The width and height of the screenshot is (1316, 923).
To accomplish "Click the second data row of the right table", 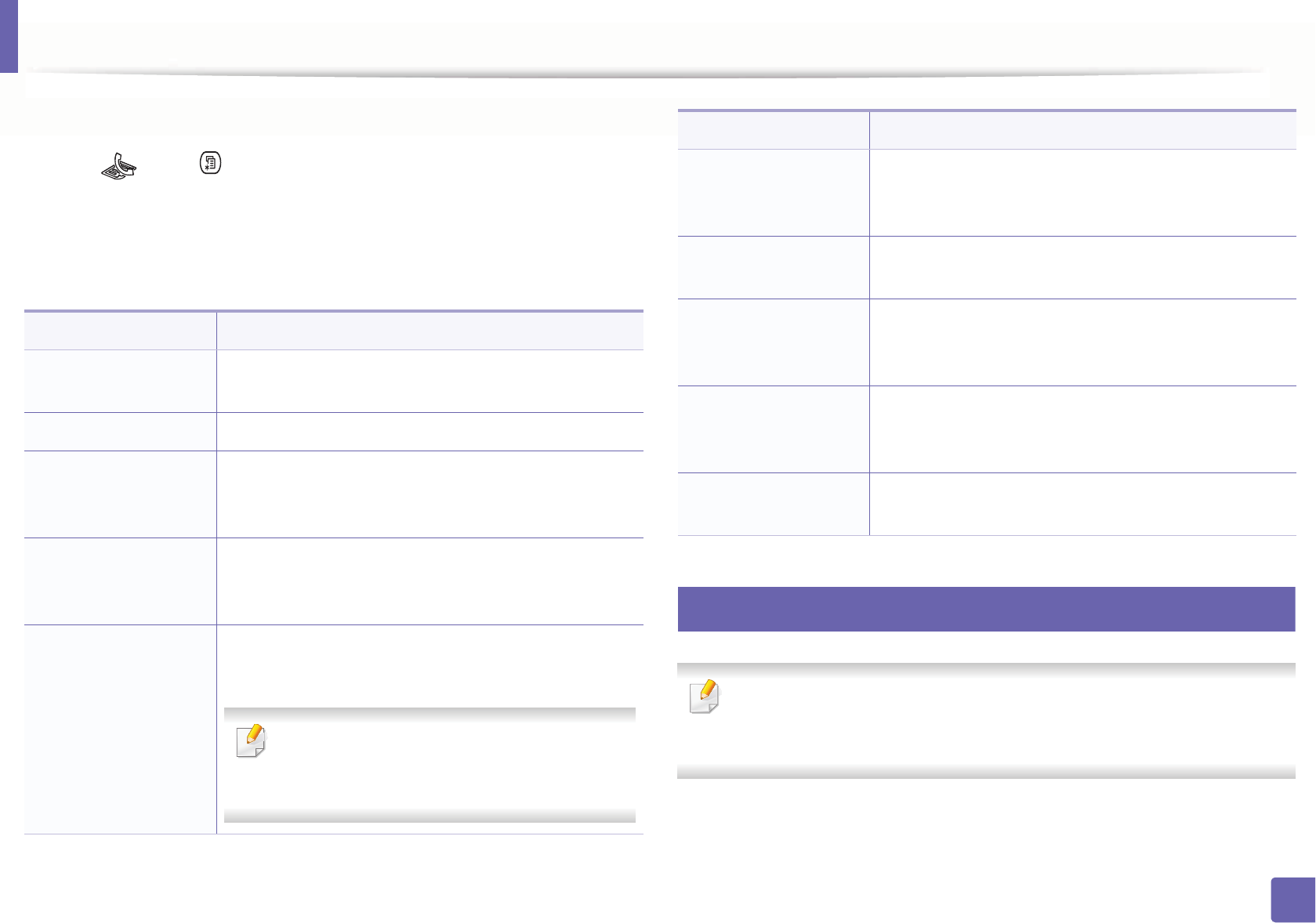I will tap(987, 268).
